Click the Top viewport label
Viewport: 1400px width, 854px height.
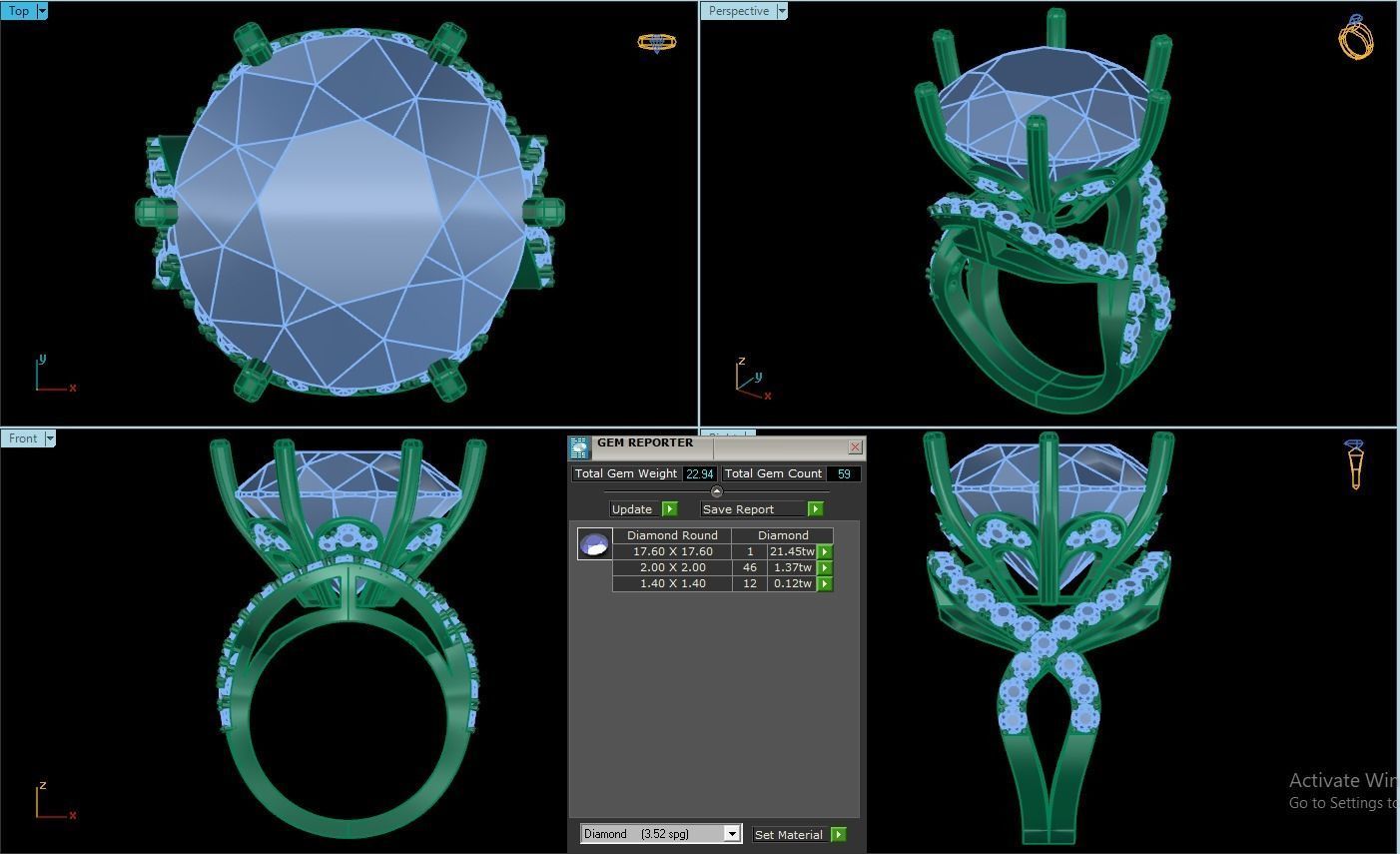point(19,11)
